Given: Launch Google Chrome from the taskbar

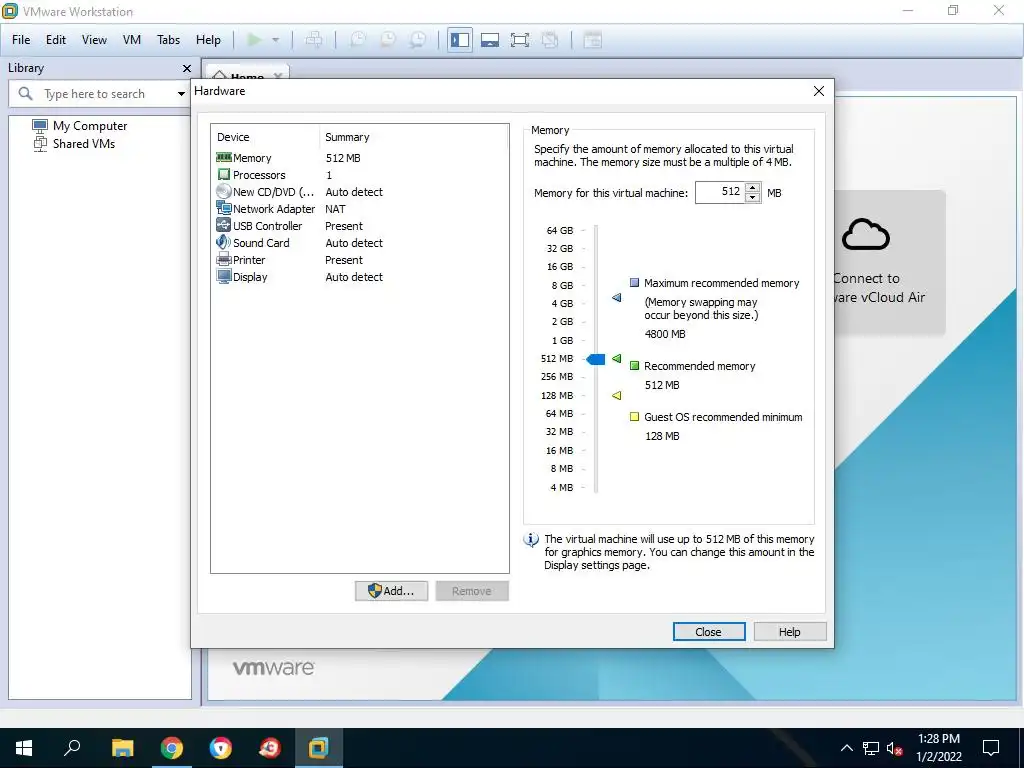Looking at the screenshot, I should point(172,748).
